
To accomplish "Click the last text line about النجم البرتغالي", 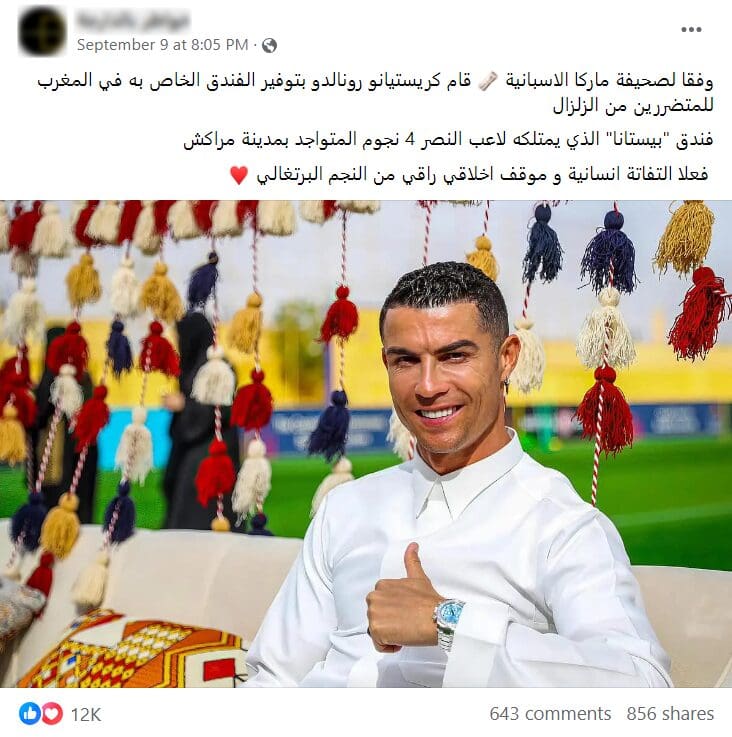I will (482, 175).
